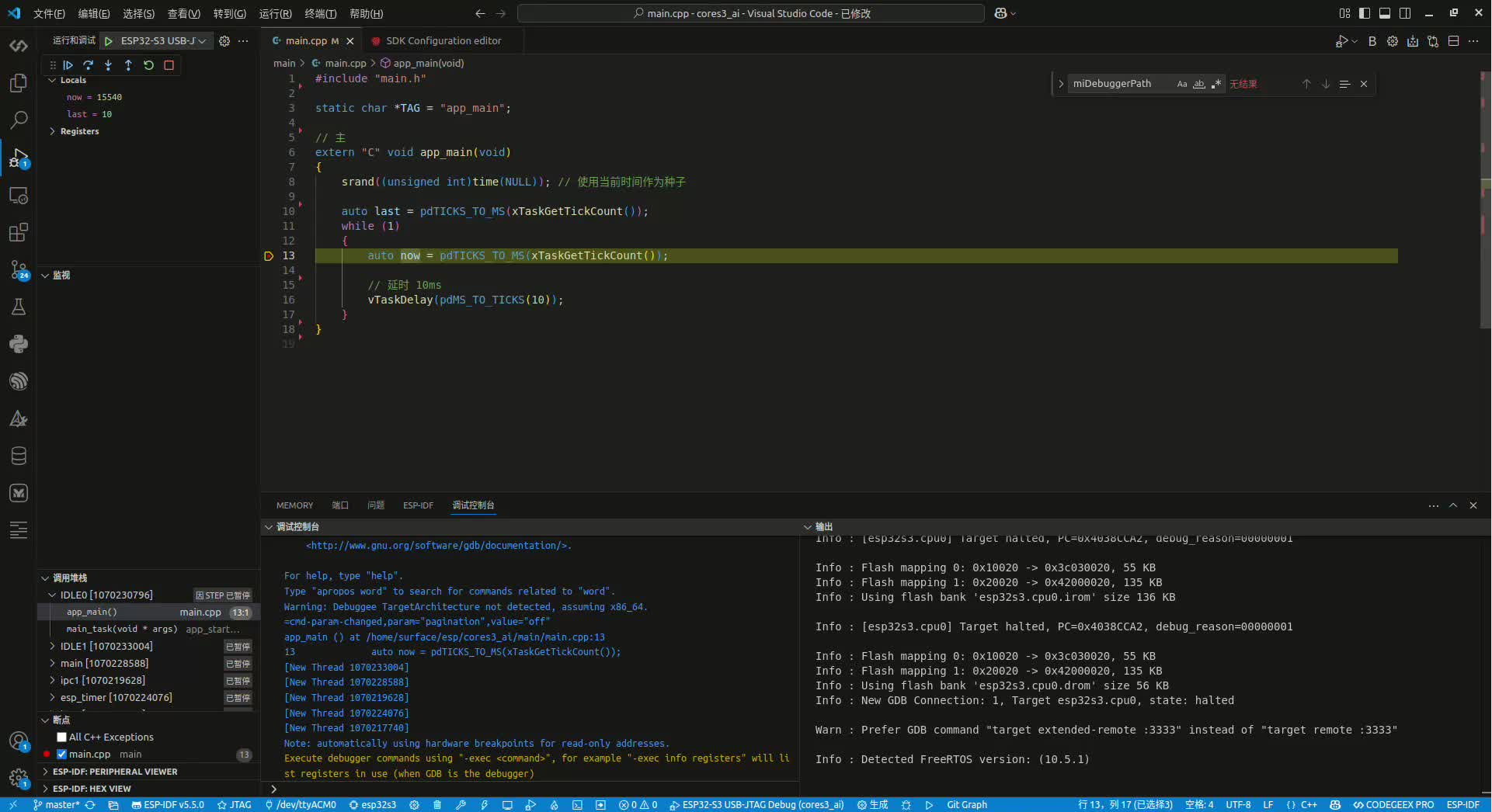Stop the debug session
1492x812 pixels.
tap(169, 65)
